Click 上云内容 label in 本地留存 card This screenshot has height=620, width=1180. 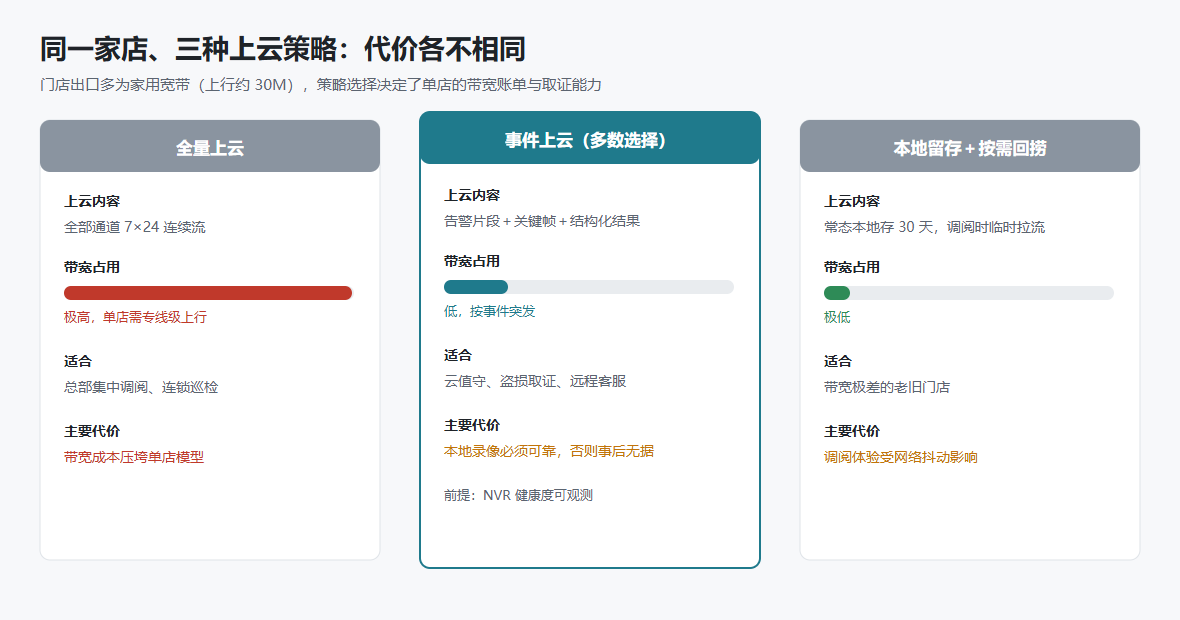coord(852,202)
